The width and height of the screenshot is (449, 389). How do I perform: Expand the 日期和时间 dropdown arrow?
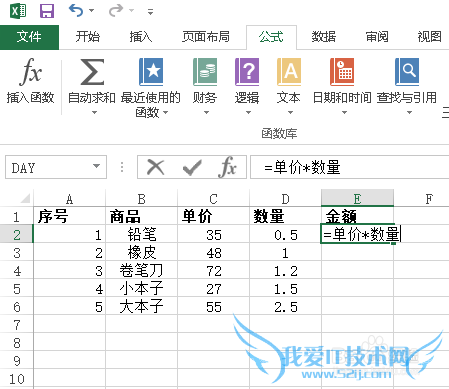click(x=344, y=113)
